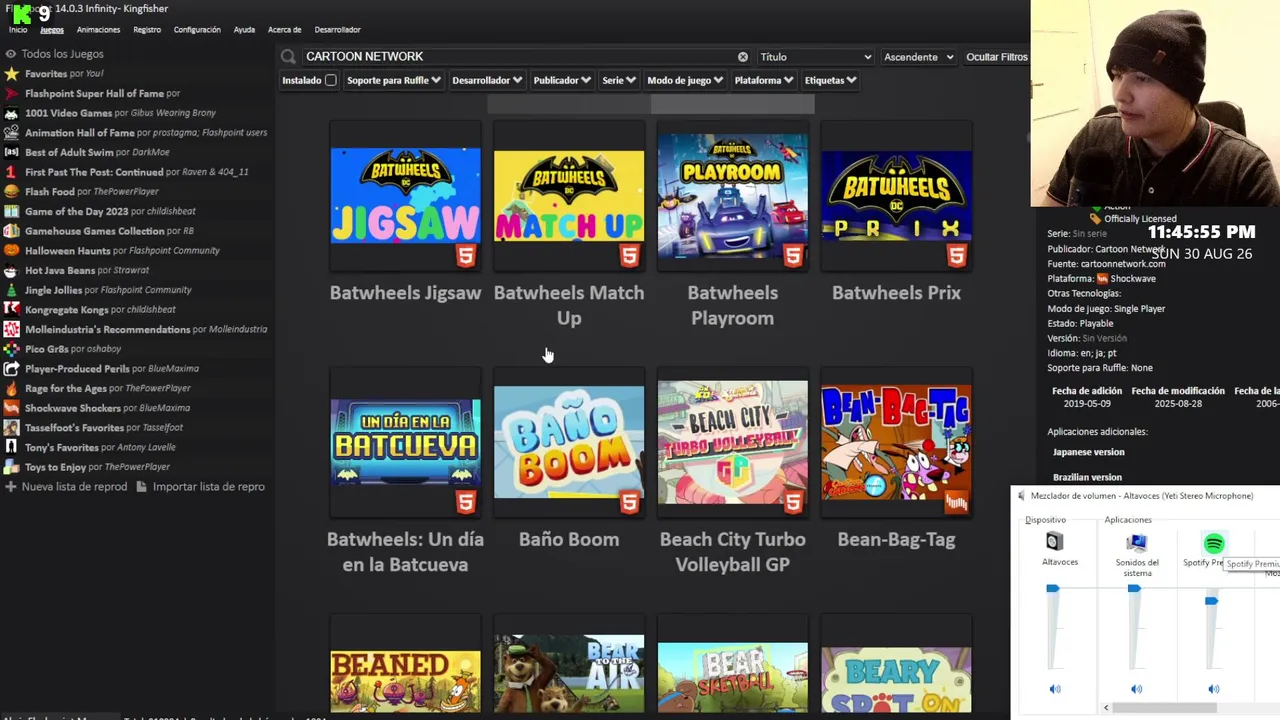Expand the Modo de juego filter
Screen dimensions: 1280x720
coord(685,80)
